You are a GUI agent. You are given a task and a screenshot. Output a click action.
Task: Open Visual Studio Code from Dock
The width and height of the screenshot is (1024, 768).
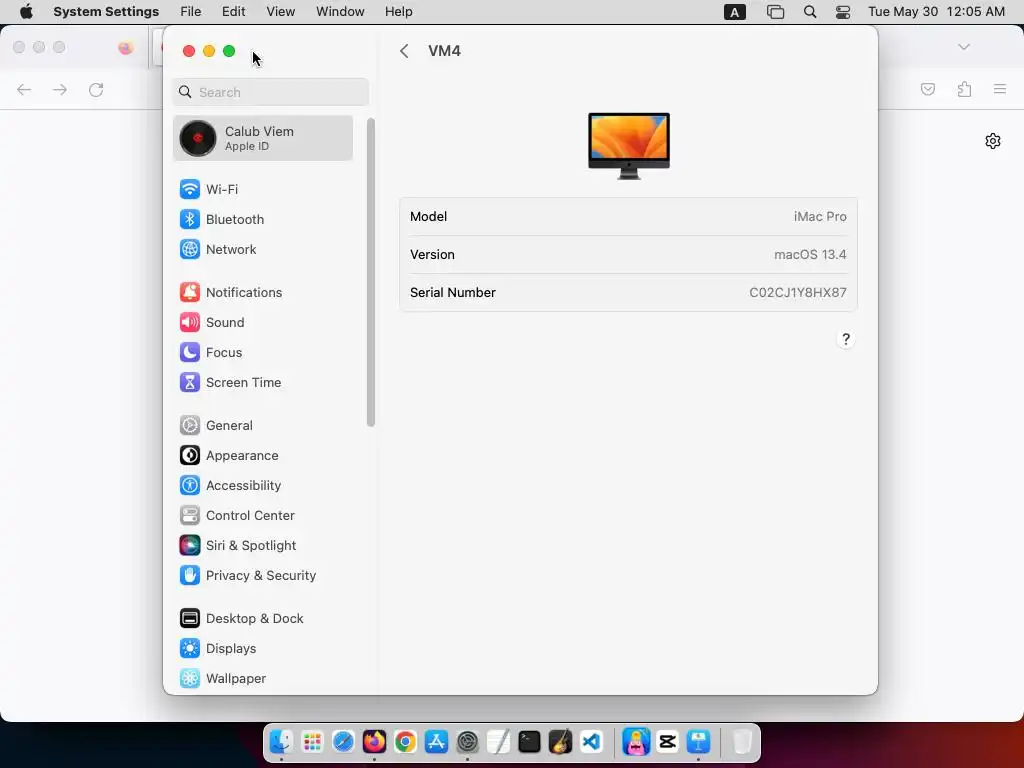coord(591,742)
